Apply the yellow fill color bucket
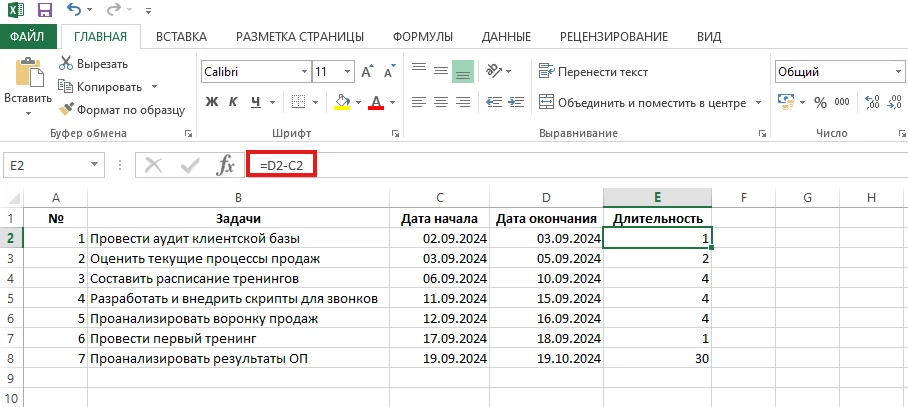 click(x=342, y=102)
